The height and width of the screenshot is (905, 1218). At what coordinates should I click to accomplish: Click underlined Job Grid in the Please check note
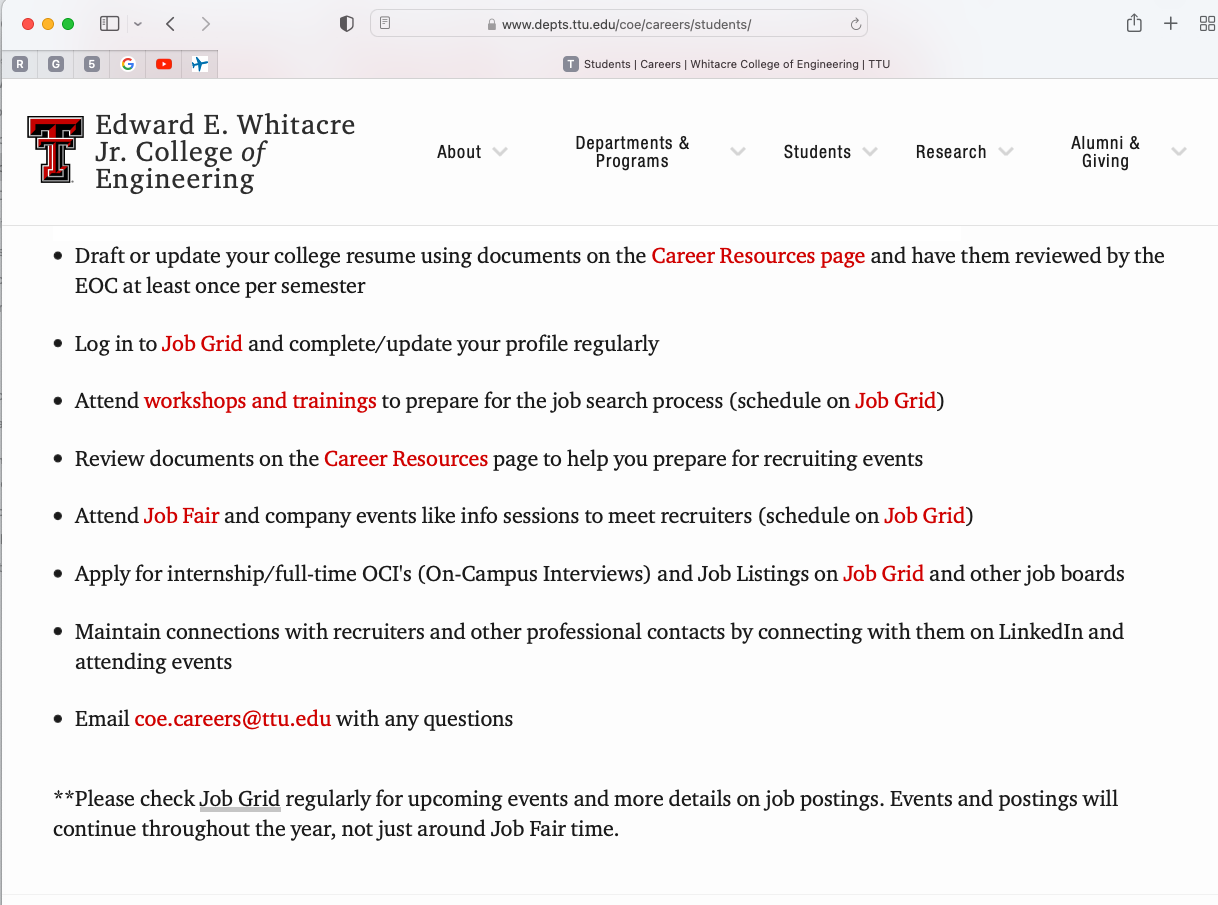(240, 799)
